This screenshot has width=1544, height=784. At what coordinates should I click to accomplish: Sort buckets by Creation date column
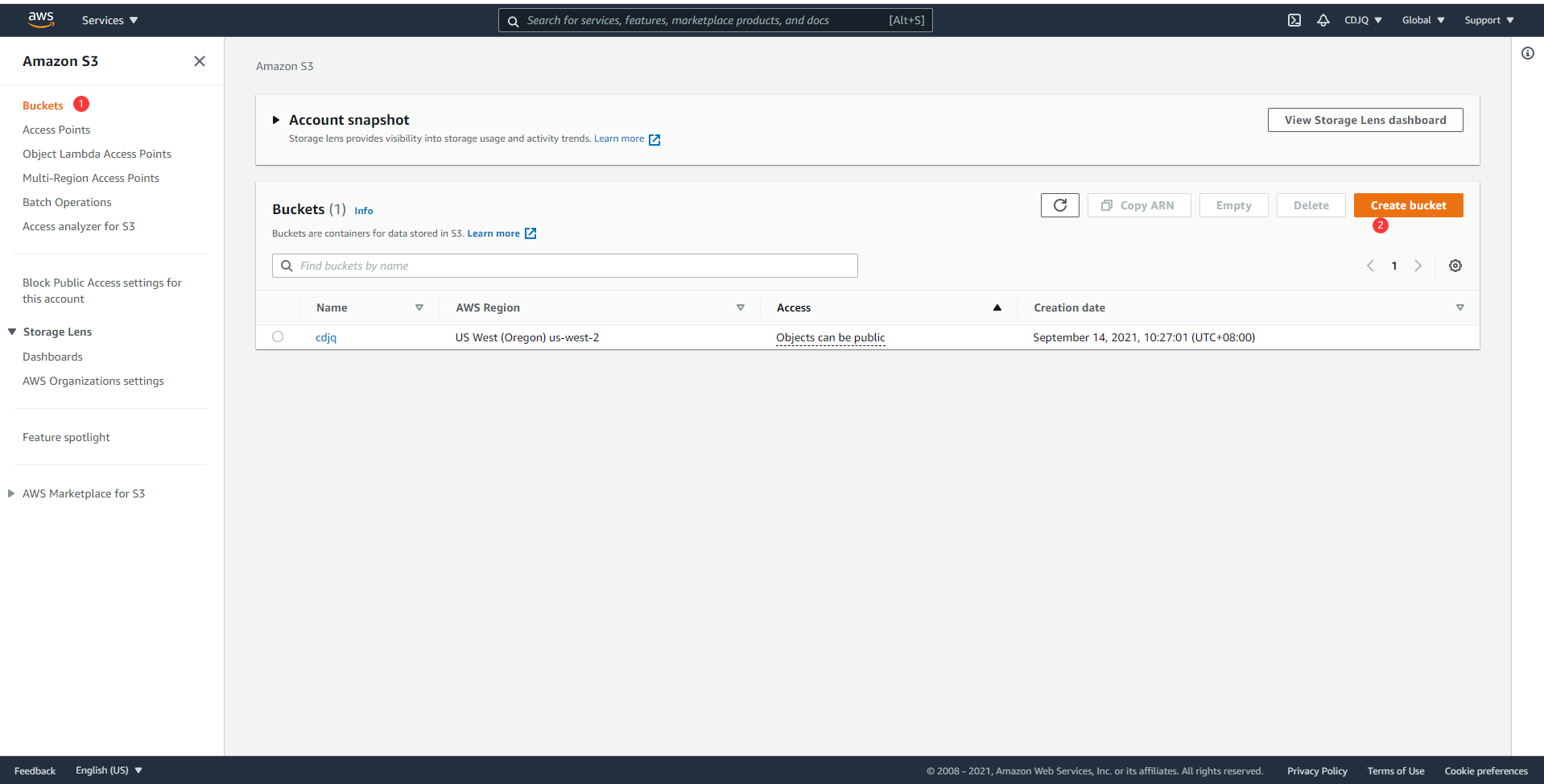(1460, 307)
